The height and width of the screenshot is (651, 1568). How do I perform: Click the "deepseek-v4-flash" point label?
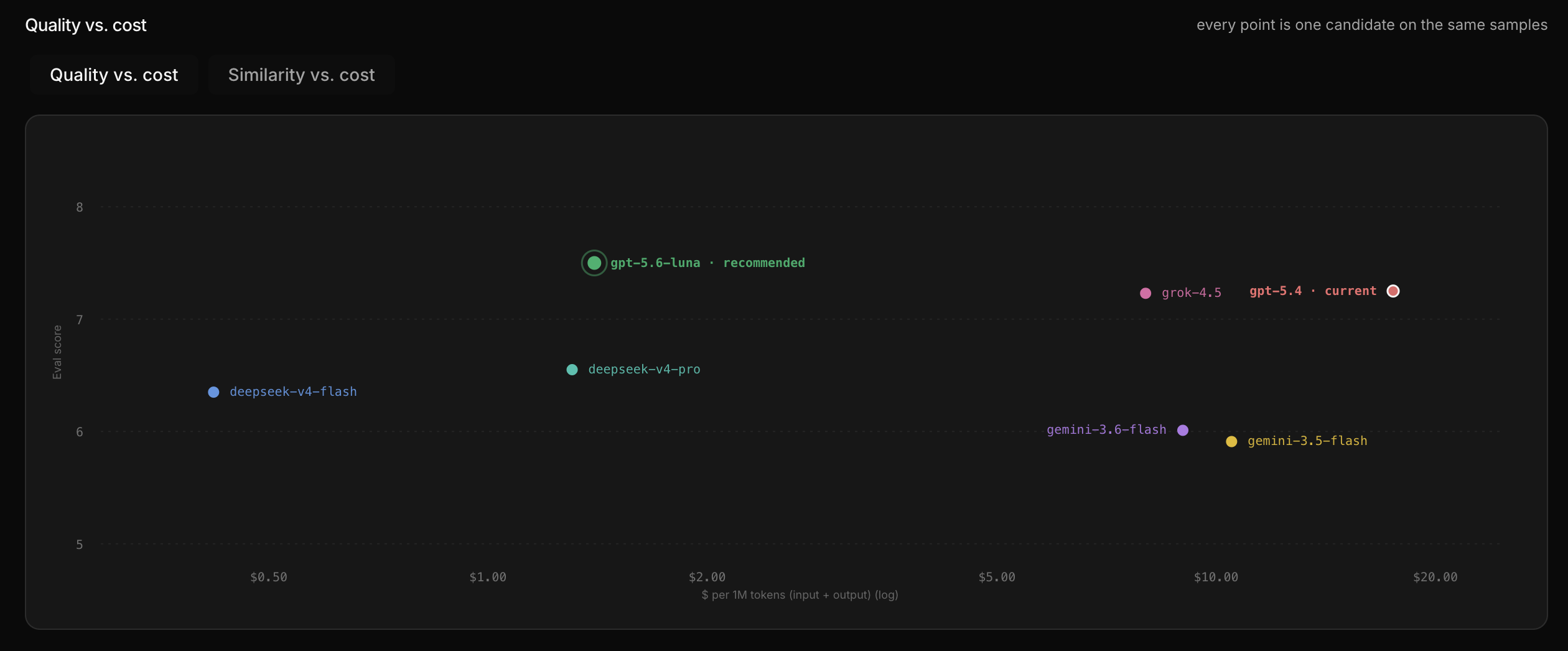tap(293, 392)
